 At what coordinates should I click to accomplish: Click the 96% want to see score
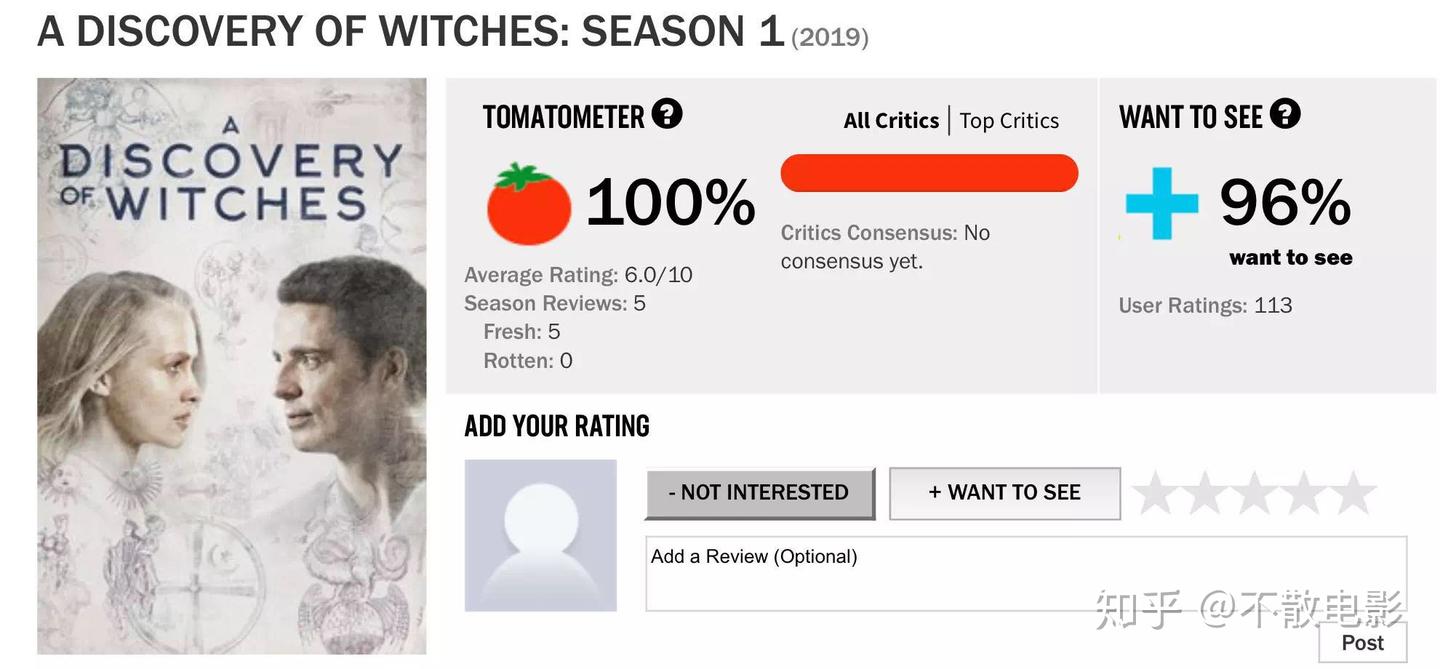(x=1285, y=203)
